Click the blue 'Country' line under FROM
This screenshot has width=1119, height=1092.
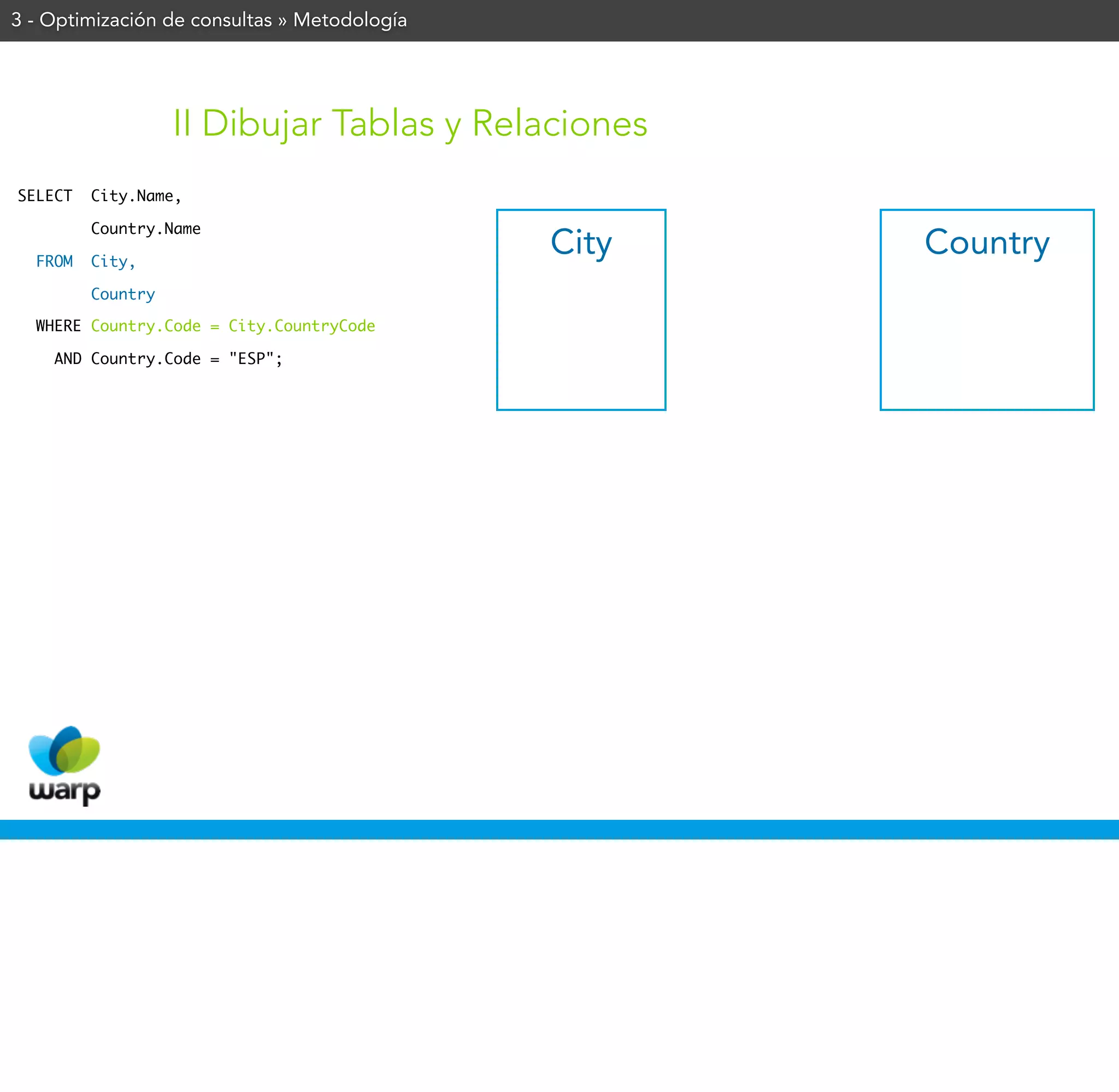pyautogui.click(x=123, y=294)
